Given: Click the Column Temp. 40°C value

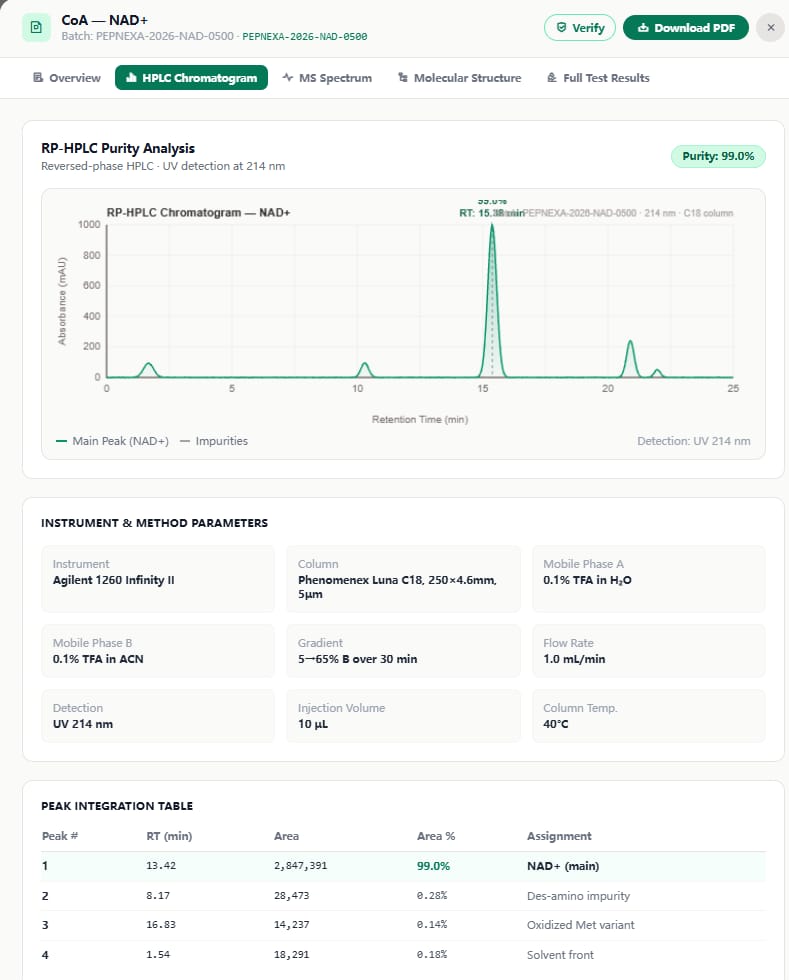Looking at the screenshot, I should click(x=556, y=724).
